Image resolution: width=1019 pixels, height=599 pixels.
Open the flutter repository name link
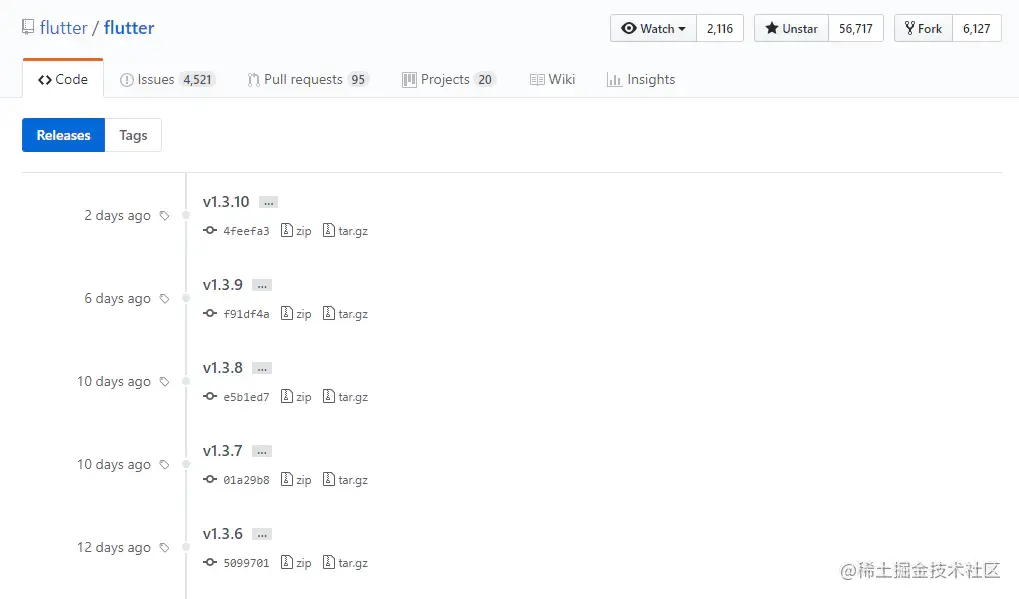point(129,28)
